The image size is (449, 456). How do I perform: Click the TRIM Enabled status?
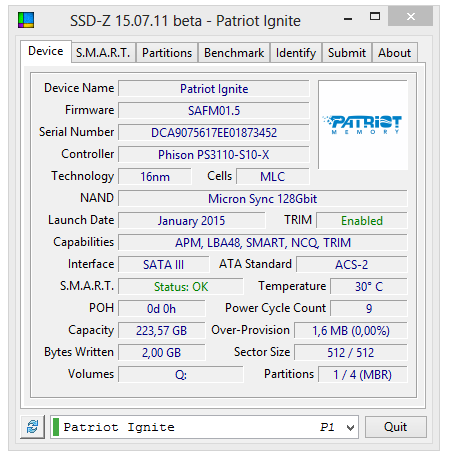[362, 221]
